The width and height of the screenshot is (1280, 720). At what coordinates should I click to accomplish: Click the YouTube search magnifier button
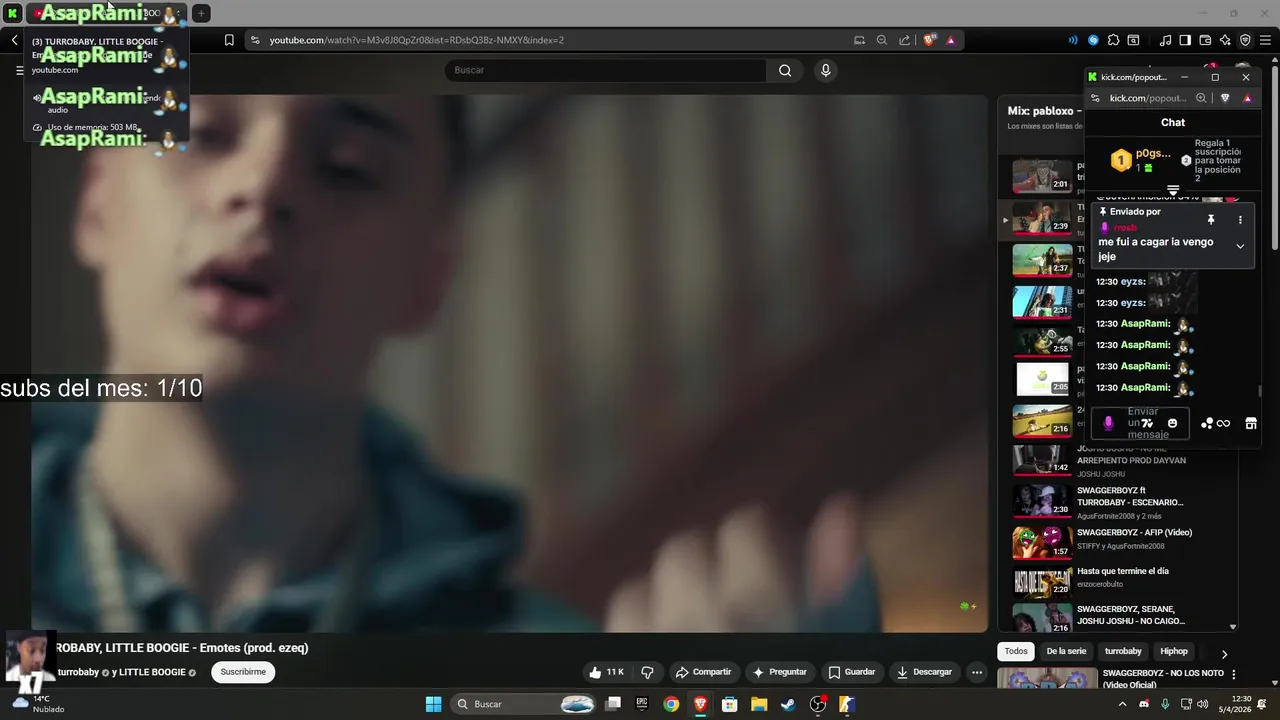[785, 70]
